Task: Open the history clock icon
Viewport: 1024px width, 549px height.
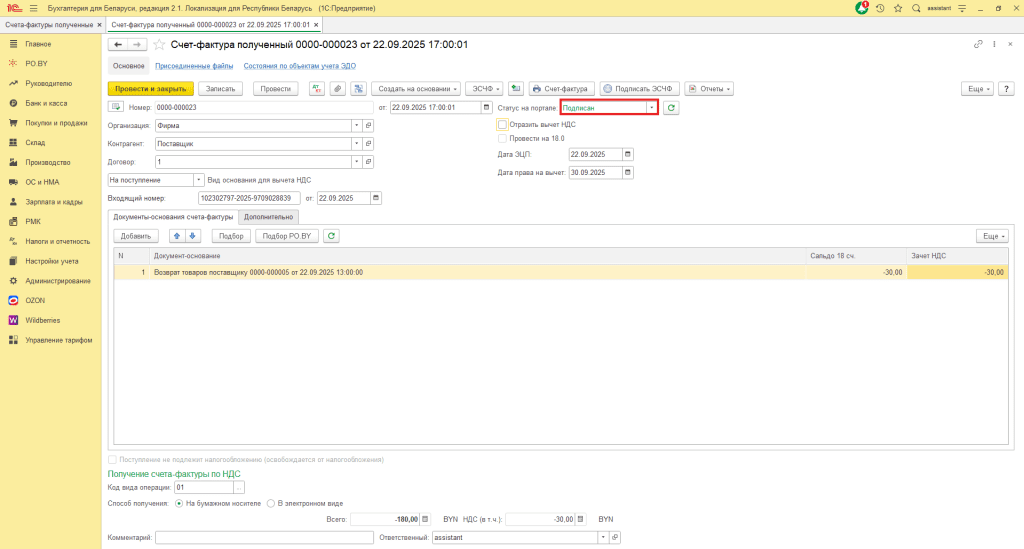Action: pyautogui.click(x=880, y=8)
